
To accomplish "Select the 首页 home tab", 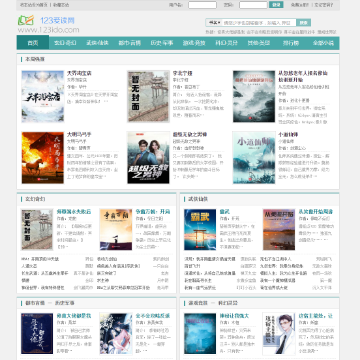I will (x=33, y=43).
